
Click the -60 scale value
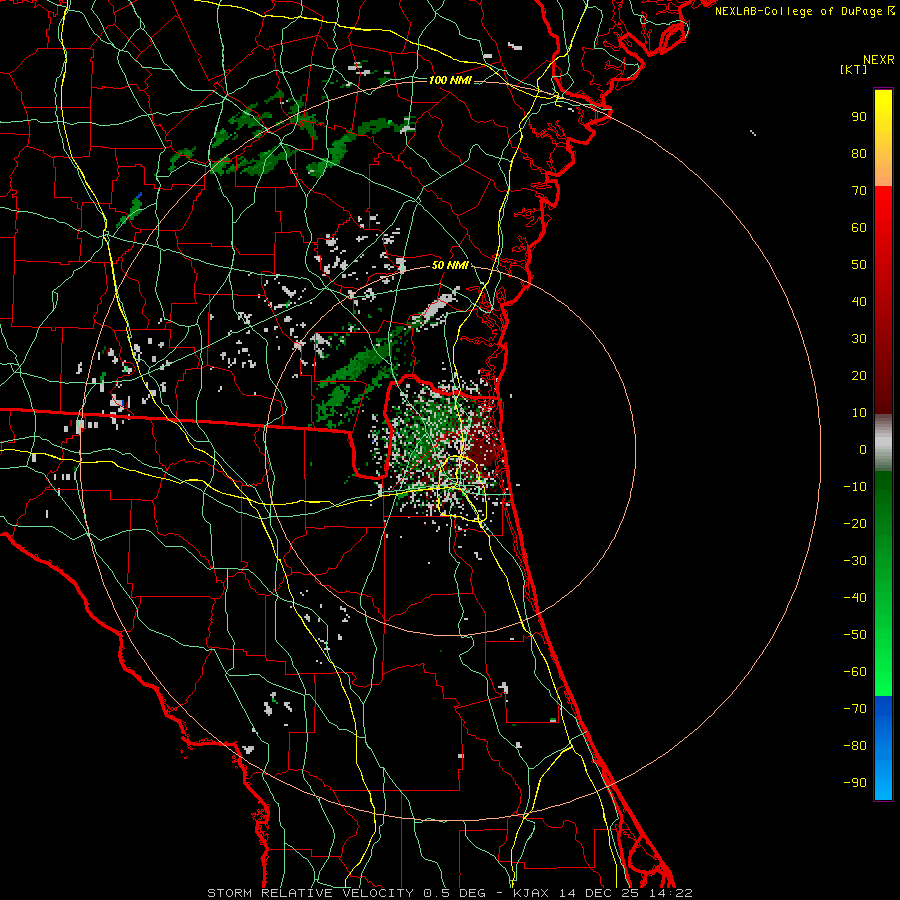click(x=855, y=672)
